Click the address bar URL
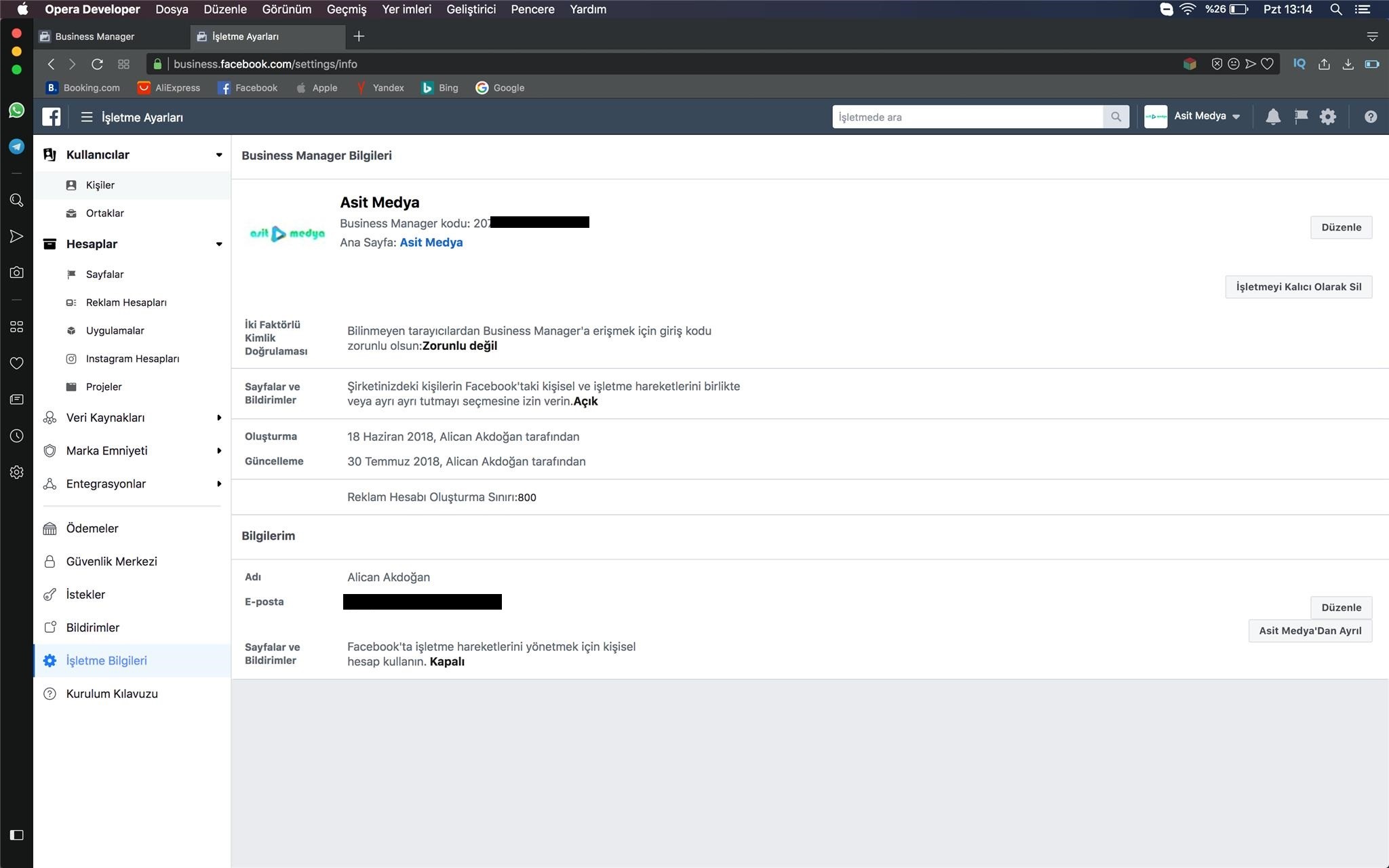Screen dimensions: 1389x868 pos(265,64)
